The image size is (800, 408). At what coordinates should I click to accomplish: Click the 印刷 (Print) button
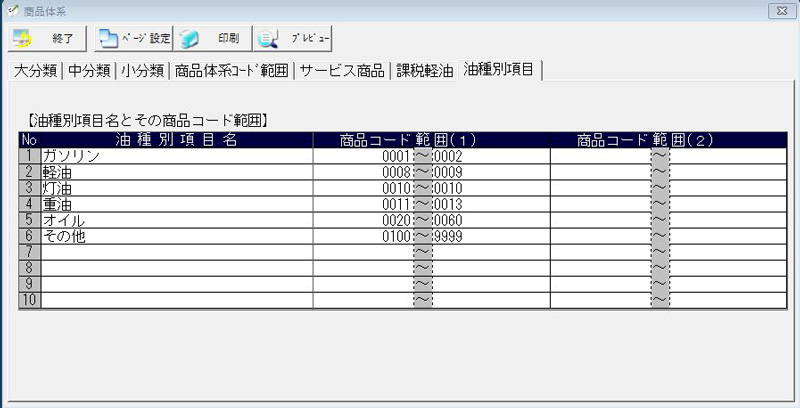(212, 39)
